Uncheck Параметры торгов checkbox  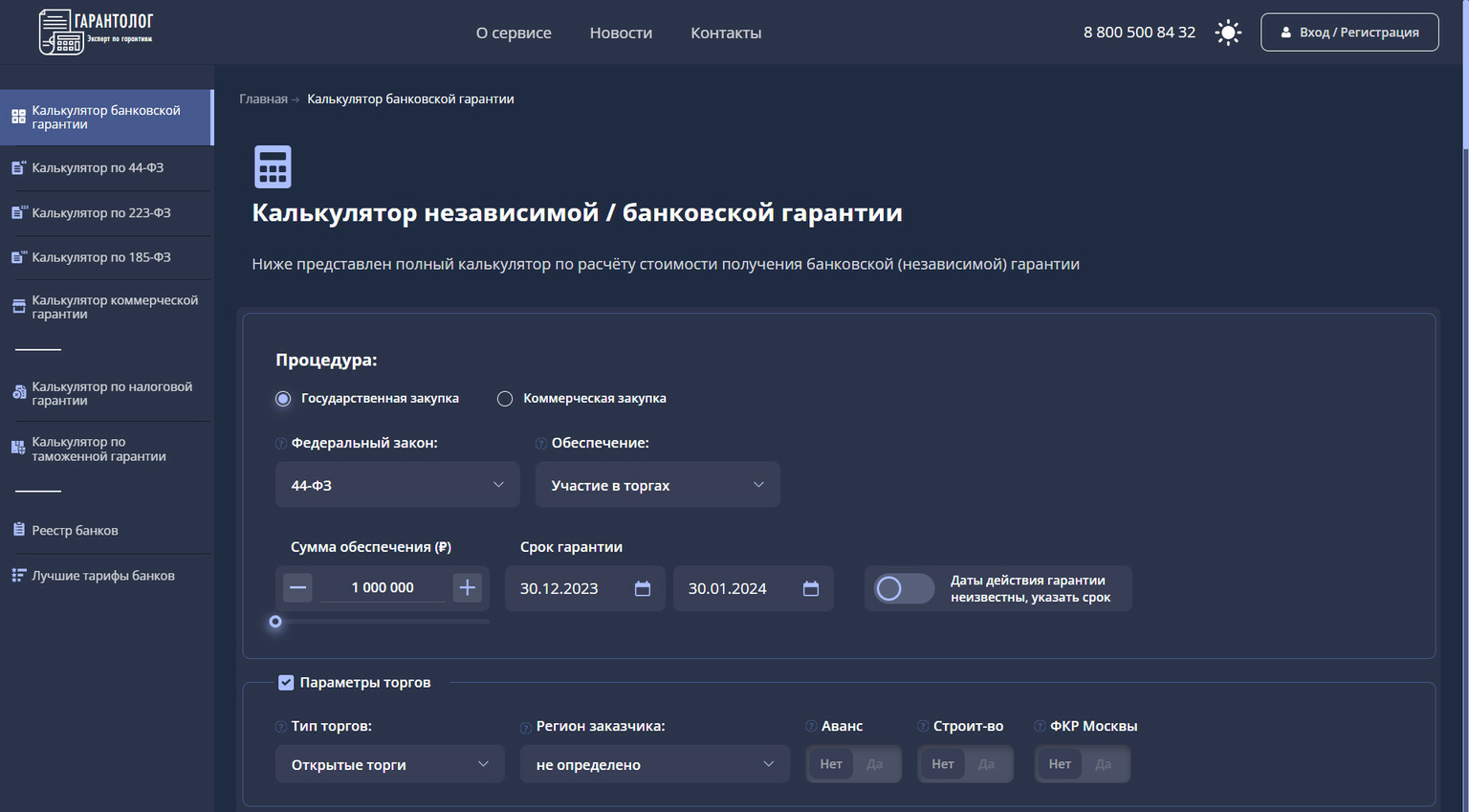(286, 682)
